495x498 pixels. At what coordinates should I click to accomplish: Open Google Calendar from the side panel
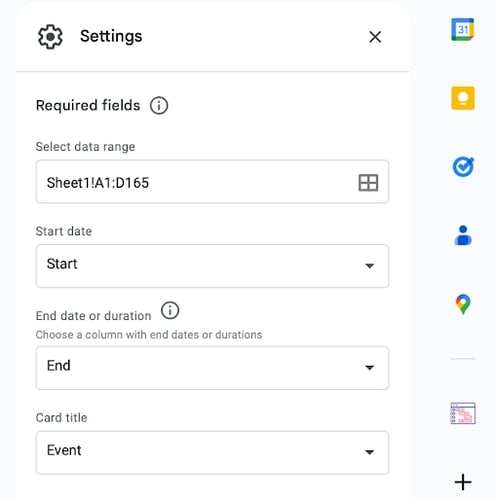pyautogui.click(x=463, y=29)
